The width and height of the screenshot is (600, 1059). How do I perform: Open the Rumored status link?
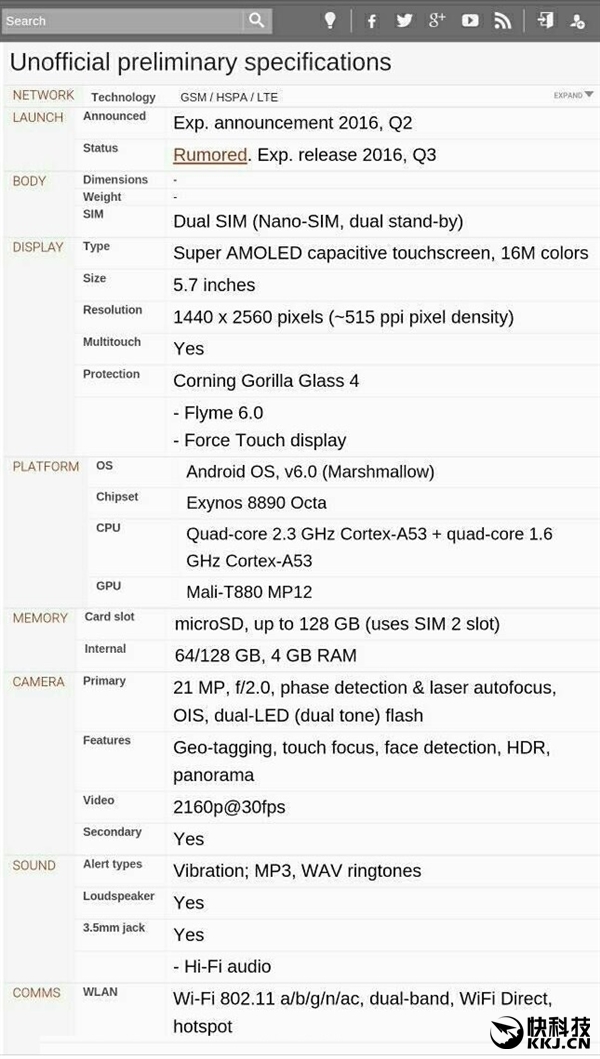pos(210,155)
